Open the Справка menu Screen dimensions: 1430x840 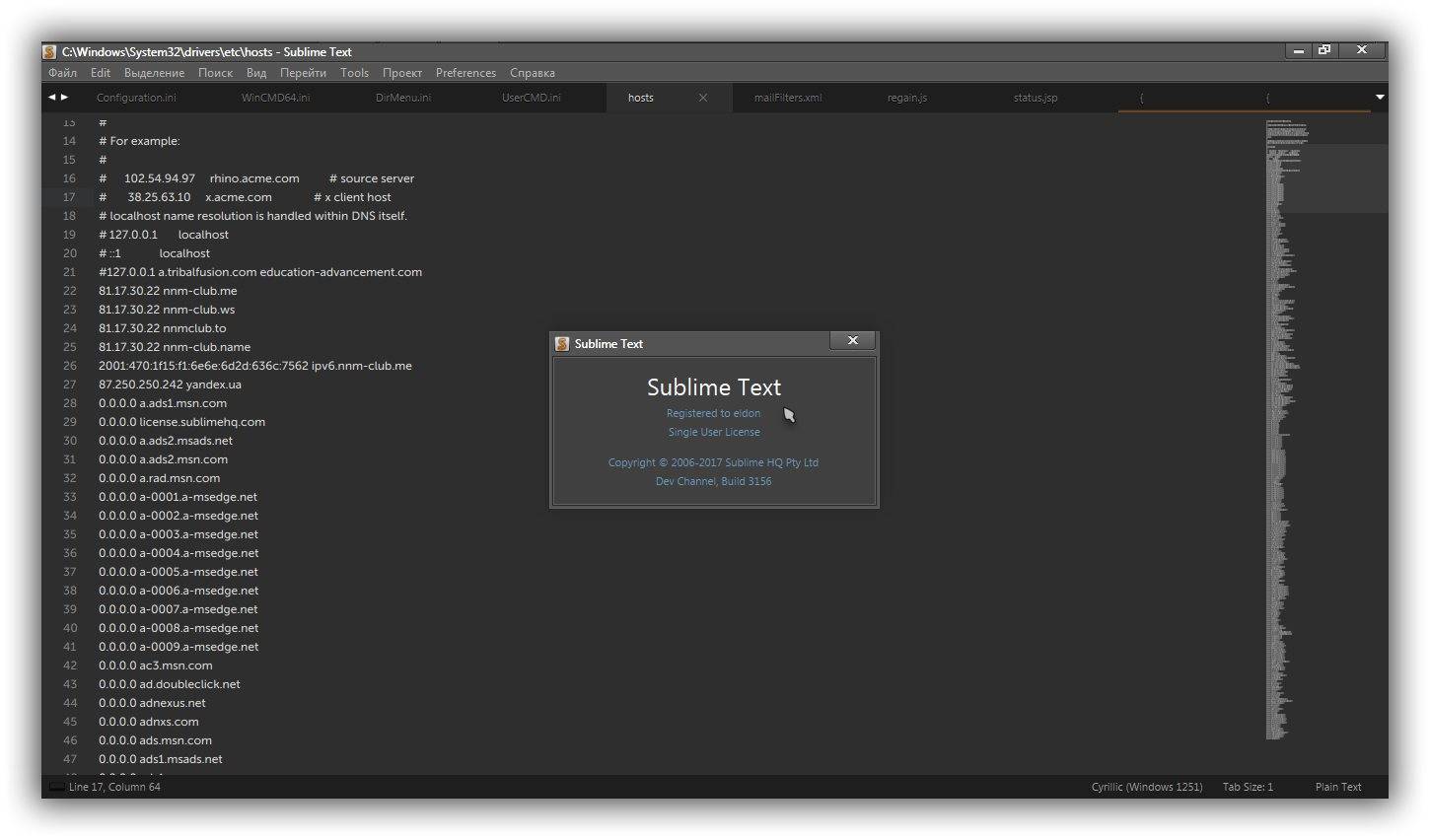tap(533, 73)
